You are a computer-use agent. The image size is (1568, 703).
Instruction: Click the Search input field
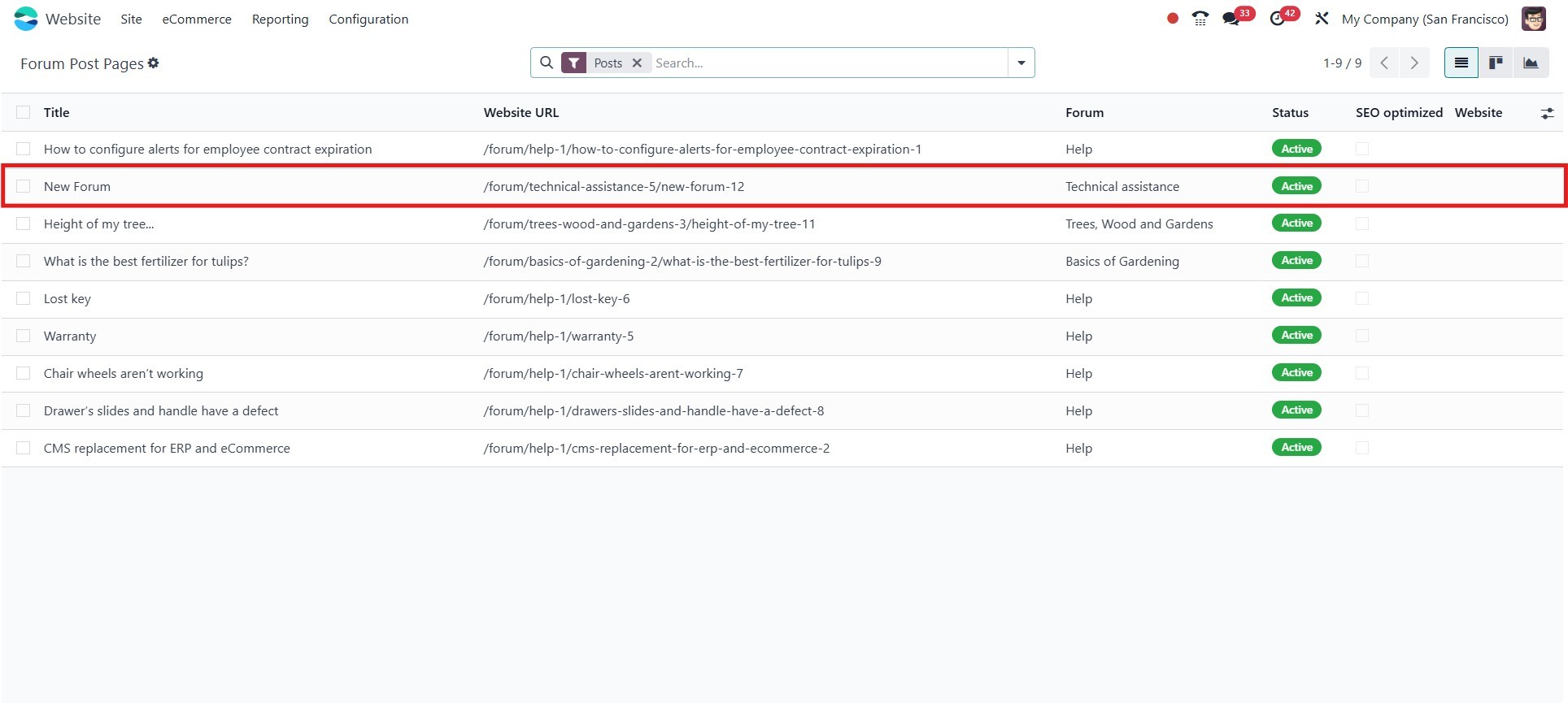pyautogui.click(x=828, y=63)
